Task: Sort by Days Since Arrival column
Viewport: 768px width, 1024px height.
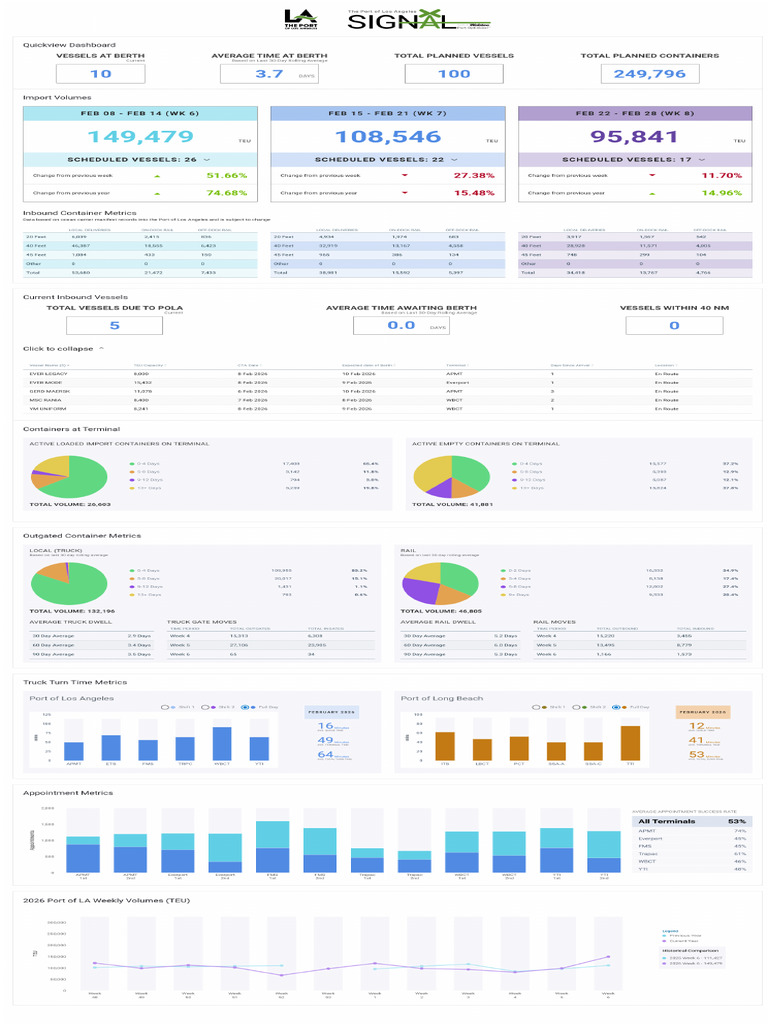Action: [x=571, y=365]
